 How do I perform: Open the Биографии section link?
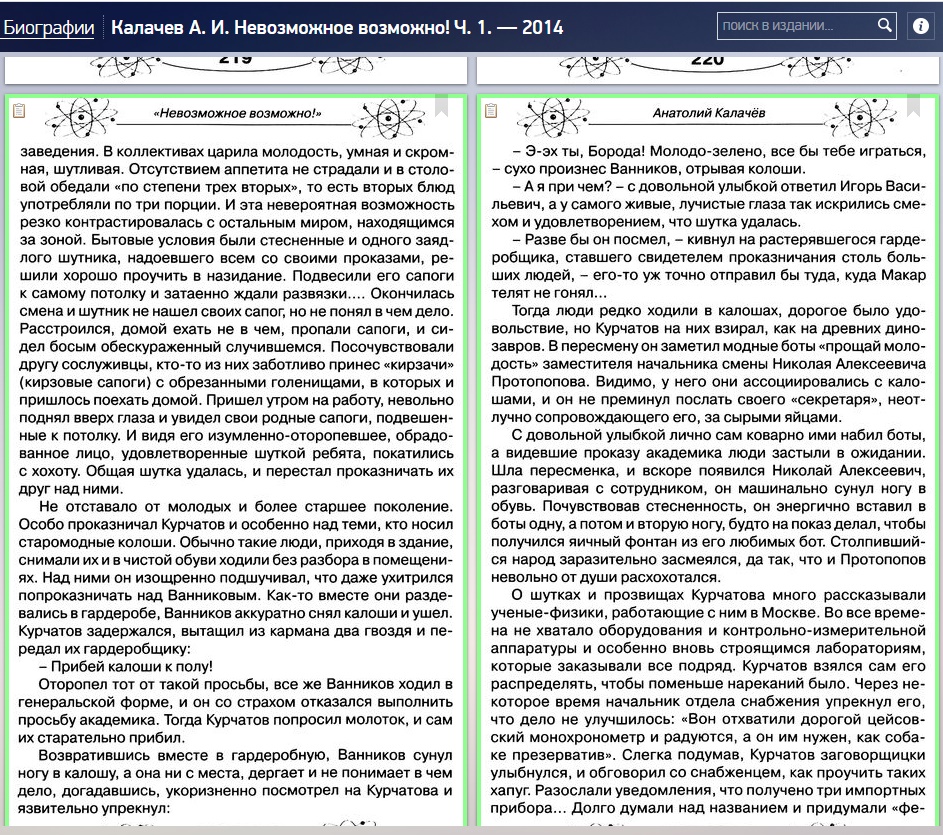[49, 28]
